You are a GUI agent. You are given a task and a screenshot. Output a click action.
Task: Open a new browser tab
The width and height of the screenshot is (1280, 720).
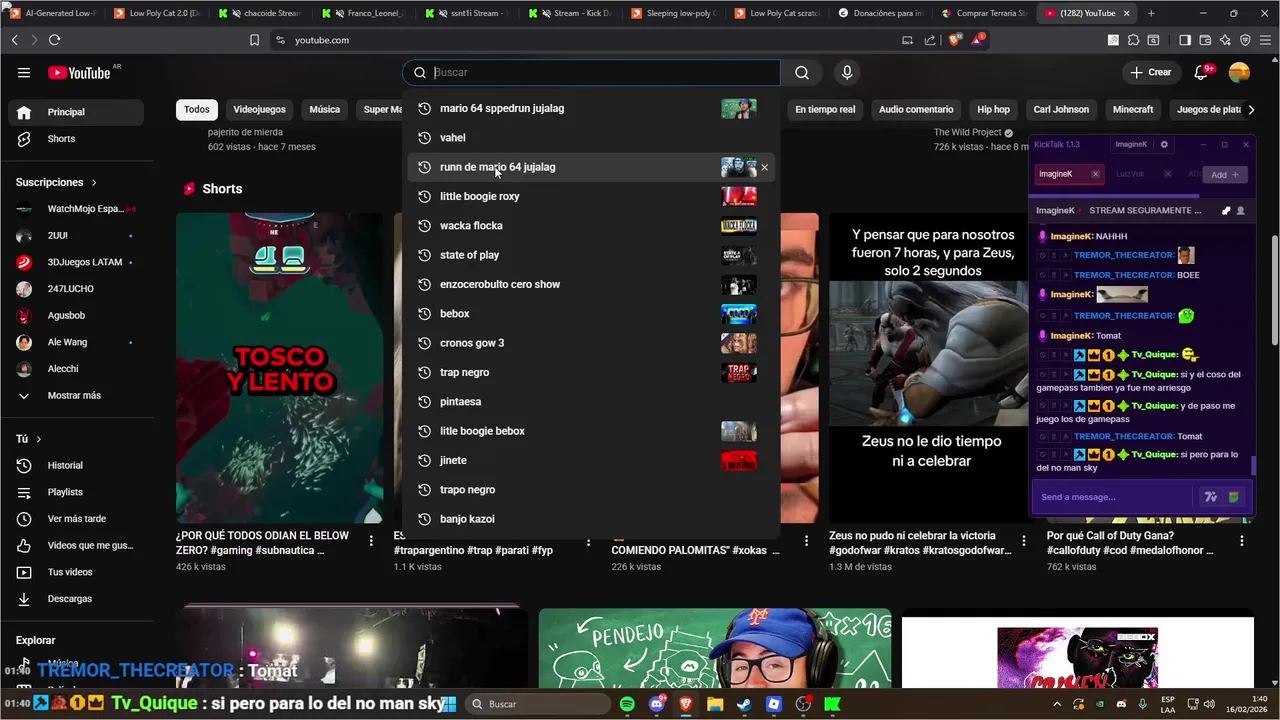coord(1151,13)
